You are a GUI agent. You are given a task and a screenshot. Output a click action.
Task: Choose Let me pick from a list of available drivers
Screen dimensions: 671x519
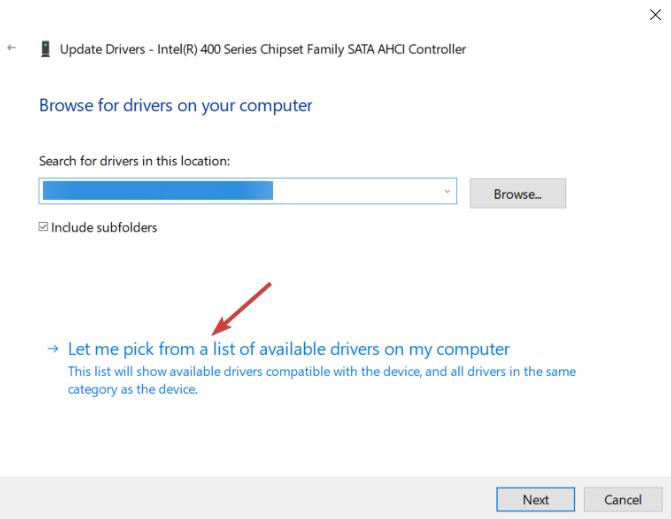click(x=288, y=350)
